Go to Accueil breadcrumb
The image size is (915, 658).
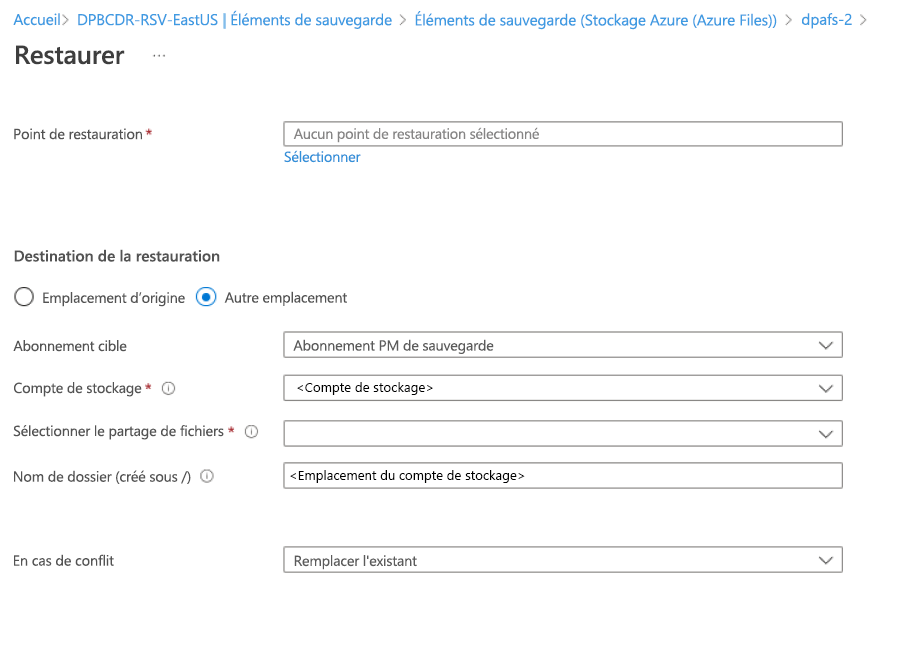36,20
